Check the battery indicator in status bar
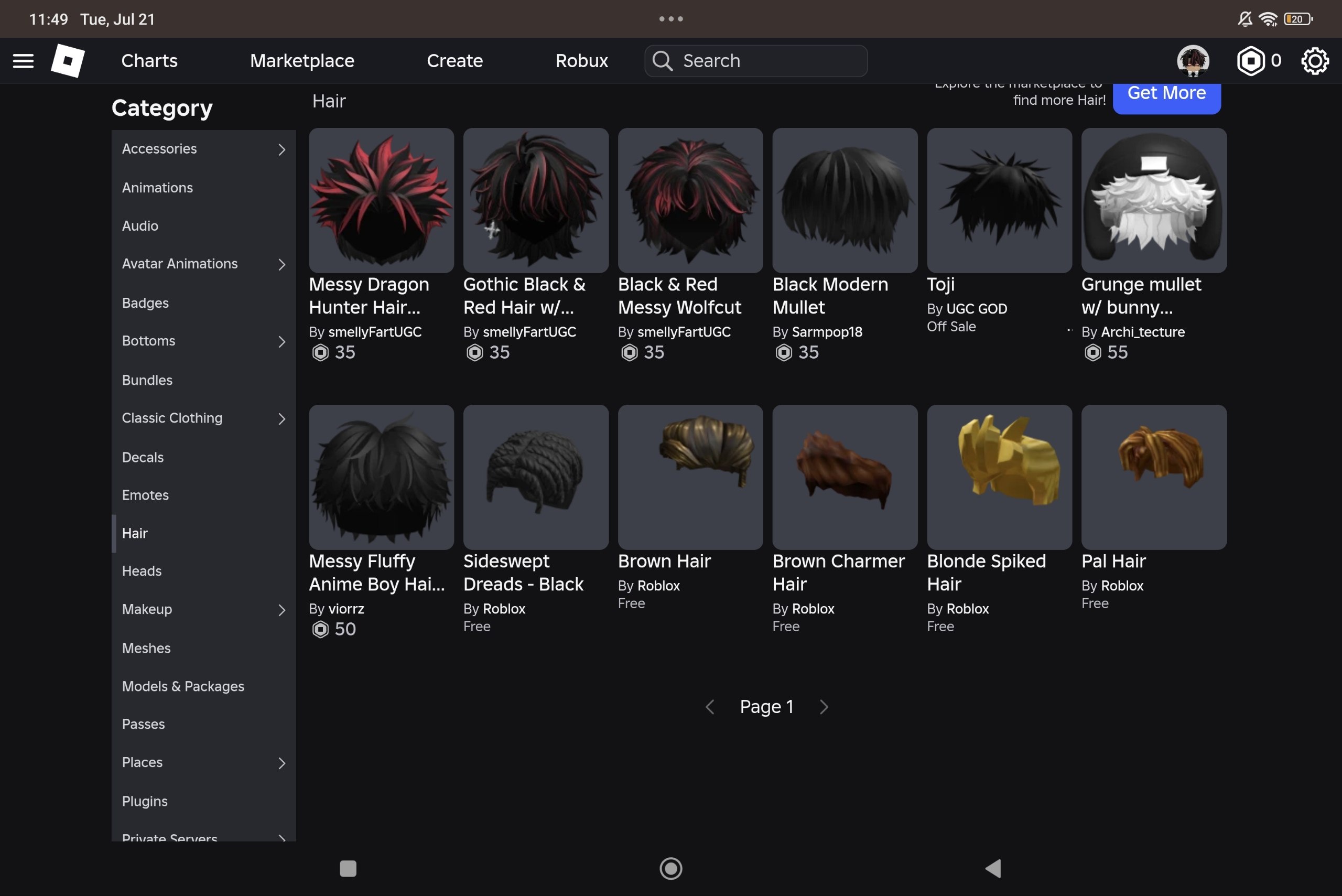The image size is (1342, 896). [1298, 19]
